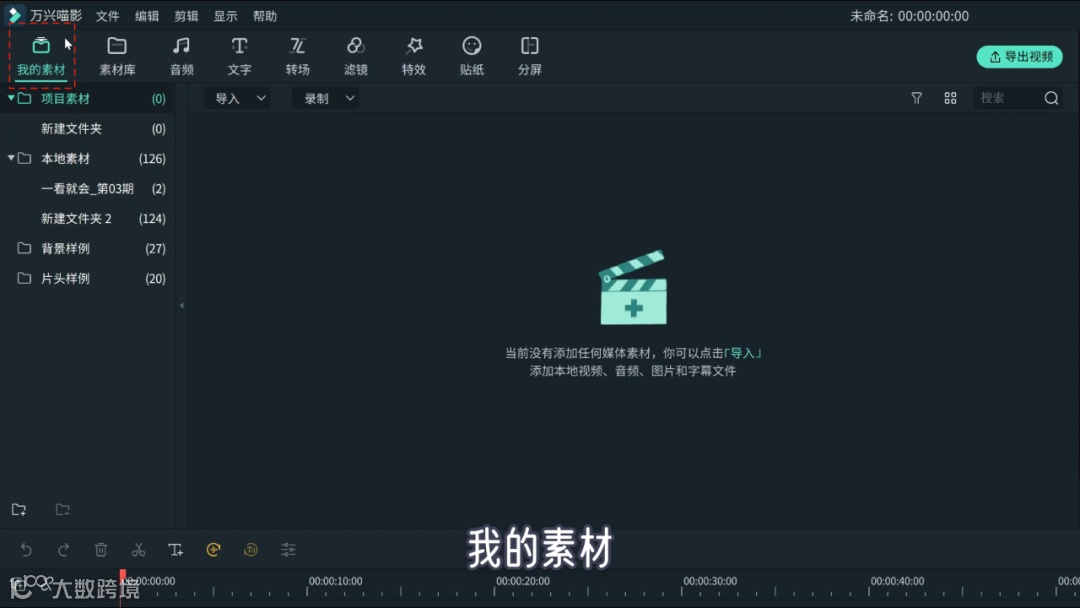Open the 滤镜 (Filters) panel
The width and height of the screenshot is (1080, 608).
[356, 55]
